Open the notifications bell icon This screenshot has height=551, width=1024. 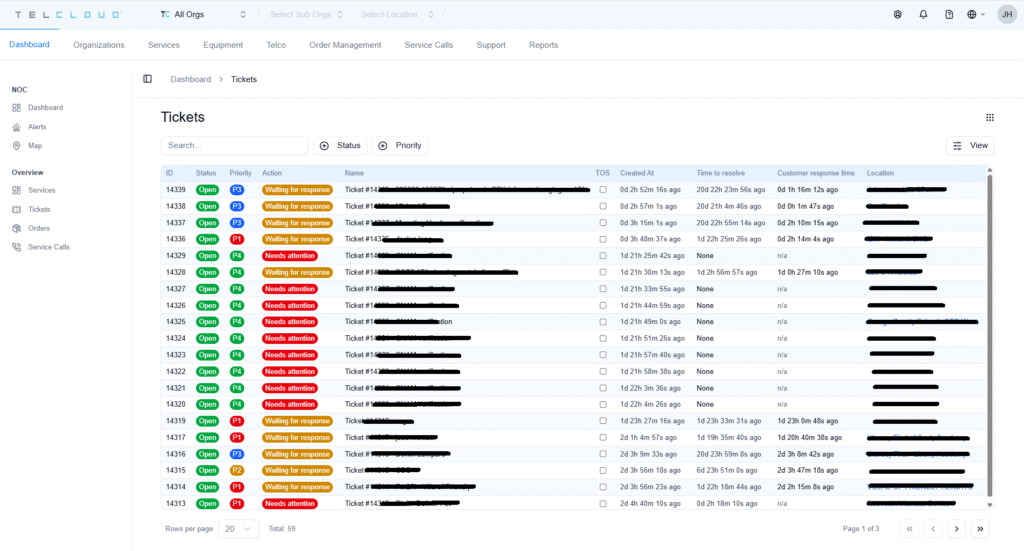(x=923, y=15)
